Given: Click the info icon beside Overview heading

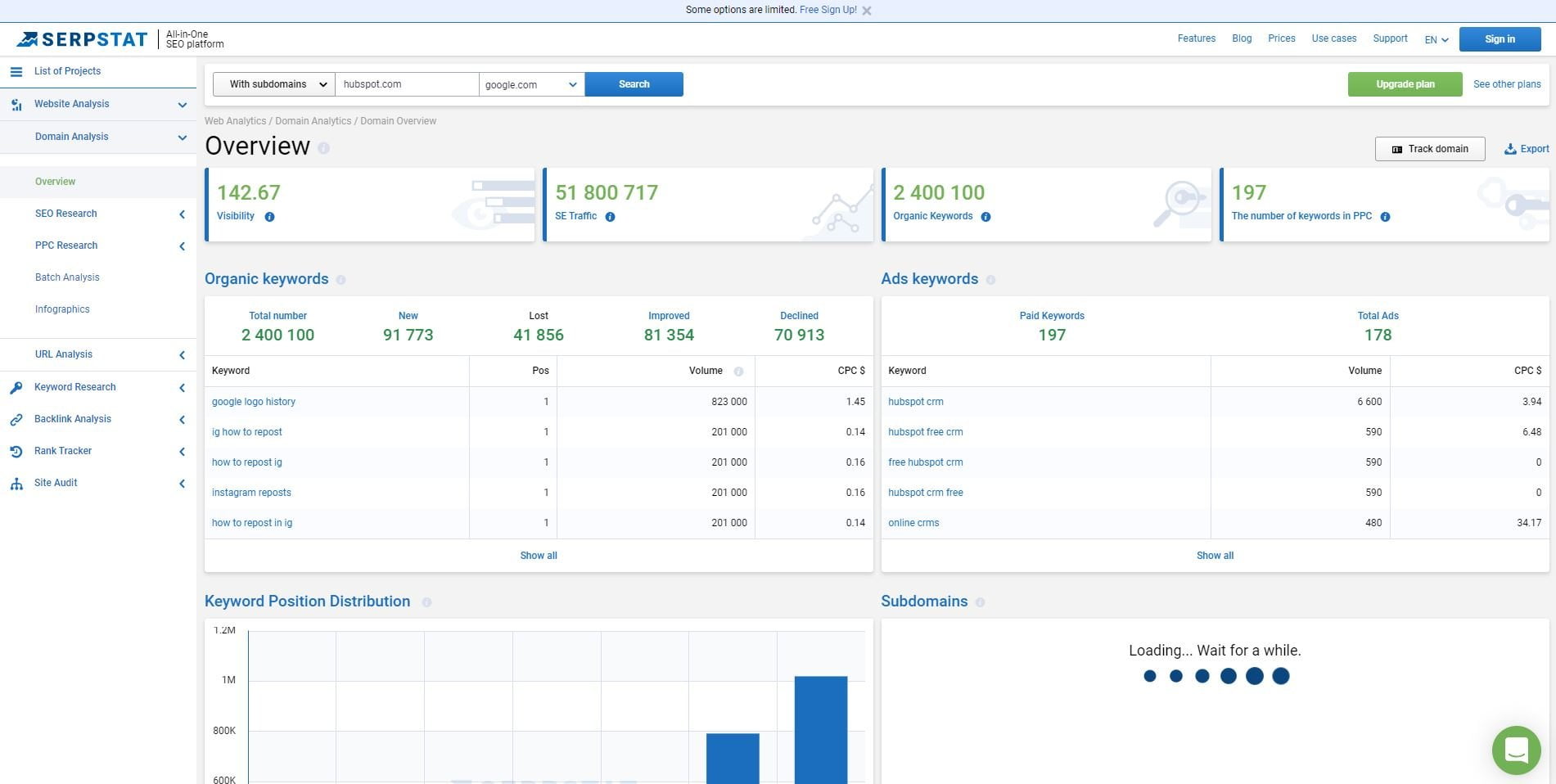Looking at the screenshot, I should coord(323,148).
